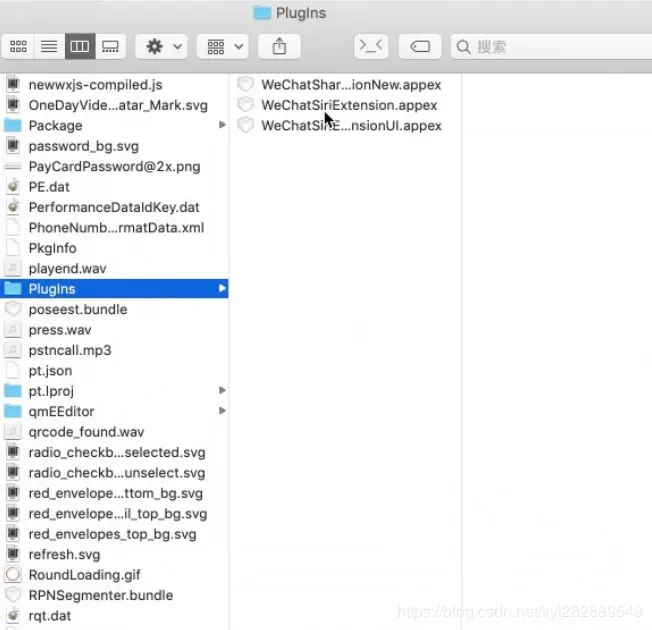The image size is (652, 630).
Task: Click the RoundLoading.gif file icon
Action: pyautogui.click(x=13, y=574)
